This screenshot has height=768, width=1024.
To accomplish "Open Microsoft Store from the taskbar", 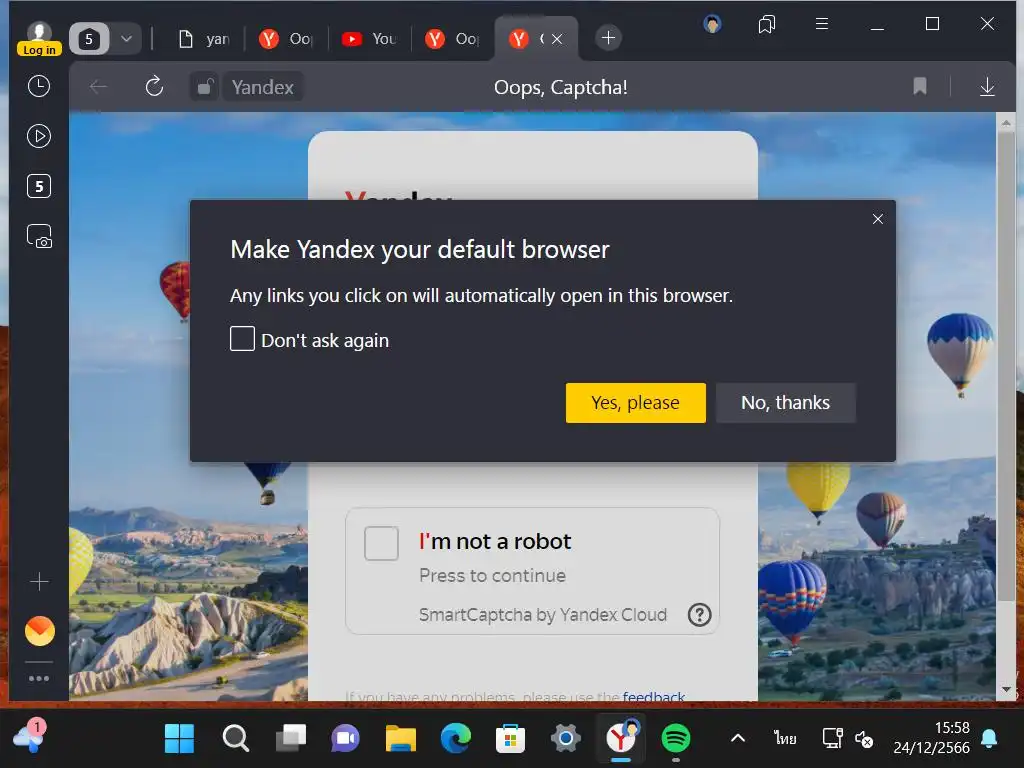I will point(510,739).
